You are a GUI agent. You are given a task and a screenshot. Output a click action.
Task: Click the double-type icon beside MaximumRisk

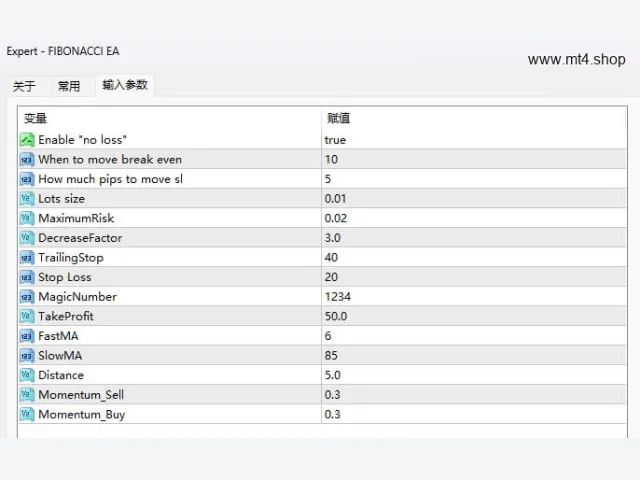pos(27,218)
